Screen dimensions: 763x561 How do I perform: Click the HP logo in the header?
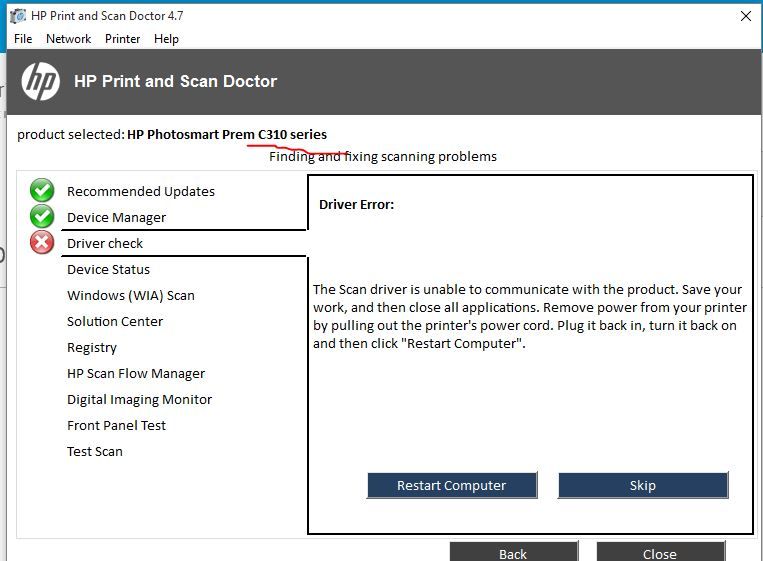pos(41,81)
